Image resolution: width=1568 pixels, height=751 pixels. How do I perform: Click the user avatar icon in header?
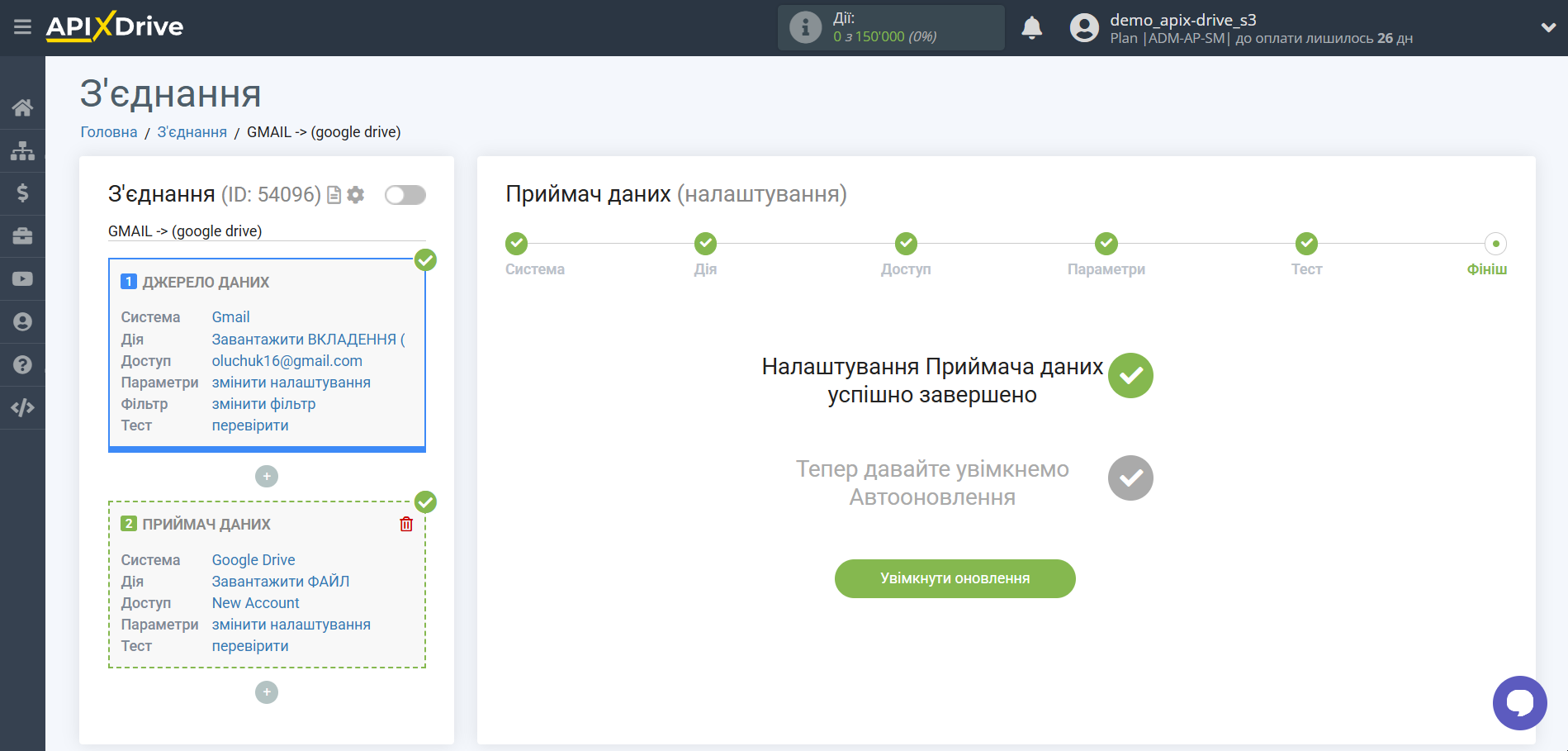(x=1084, y=27)
